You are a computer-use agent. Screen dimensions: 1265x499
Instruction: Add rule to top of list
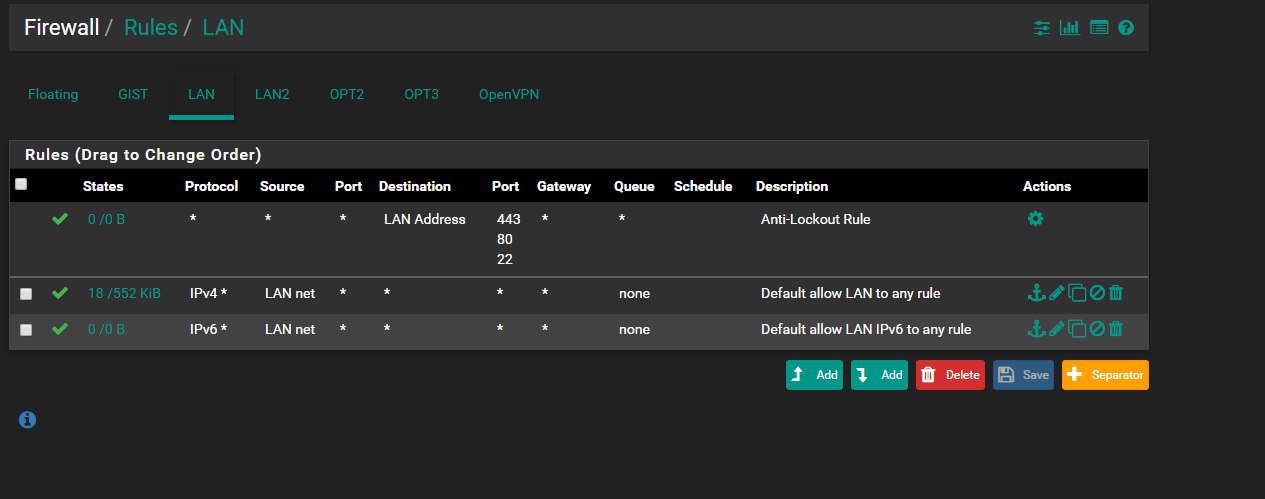[x=814, y=375]
